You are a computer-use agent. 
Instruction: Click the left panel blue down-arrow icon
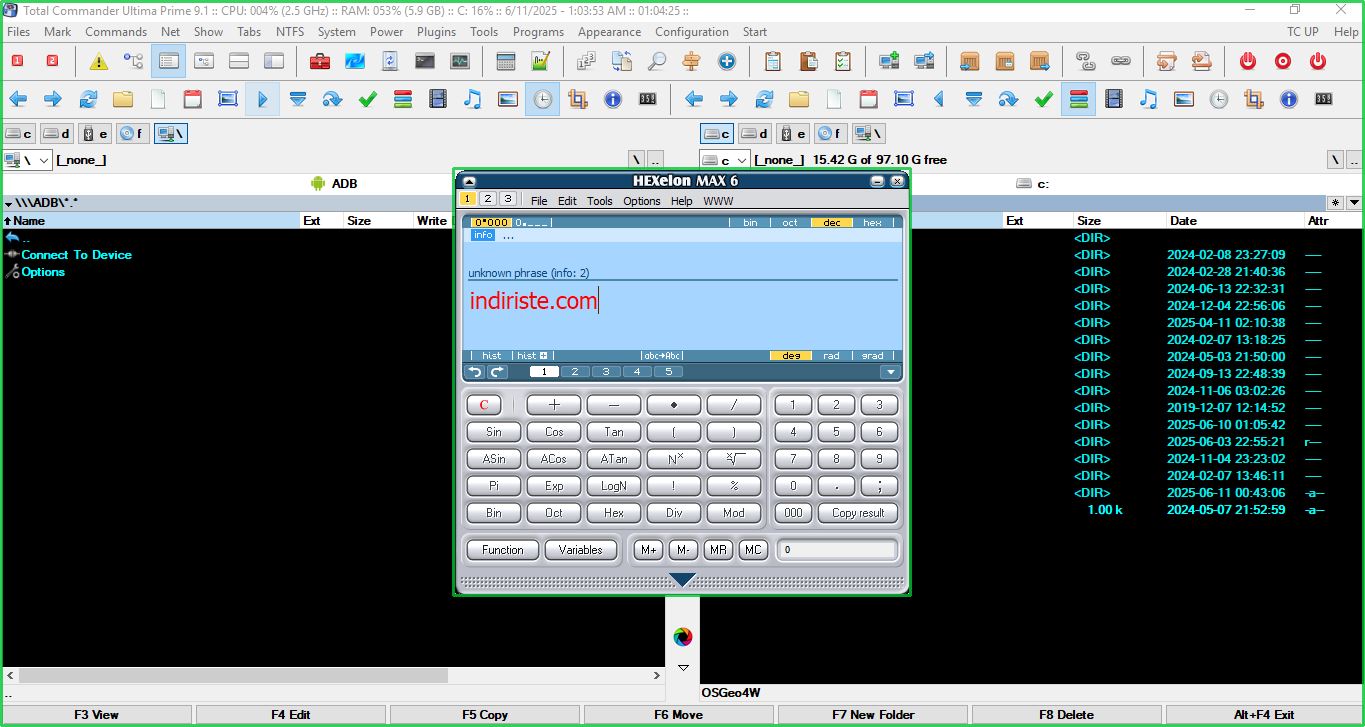298,99
